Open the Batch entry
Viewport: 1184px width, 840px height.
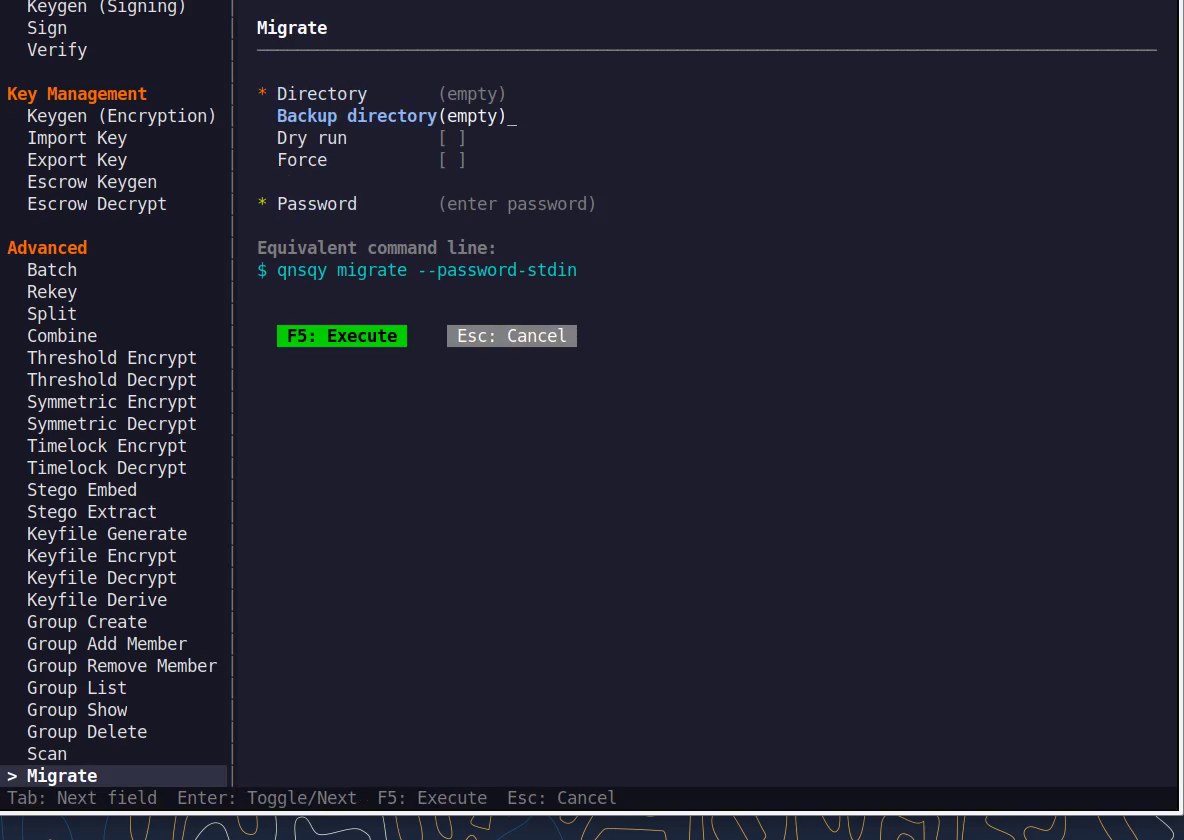52,270
